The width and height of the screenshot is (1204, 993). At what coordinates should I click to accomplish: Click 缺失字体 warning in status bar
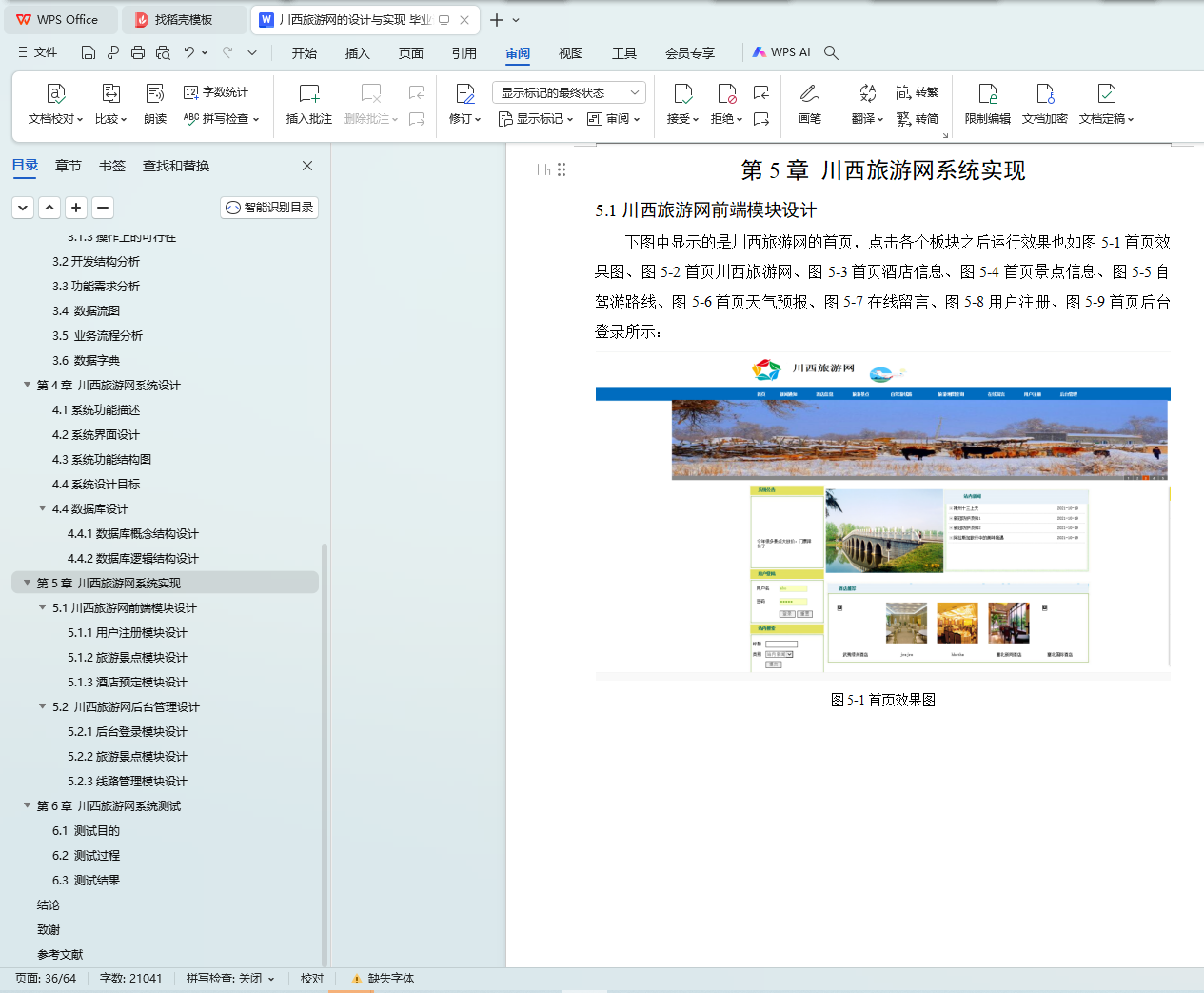click(383, 979)
